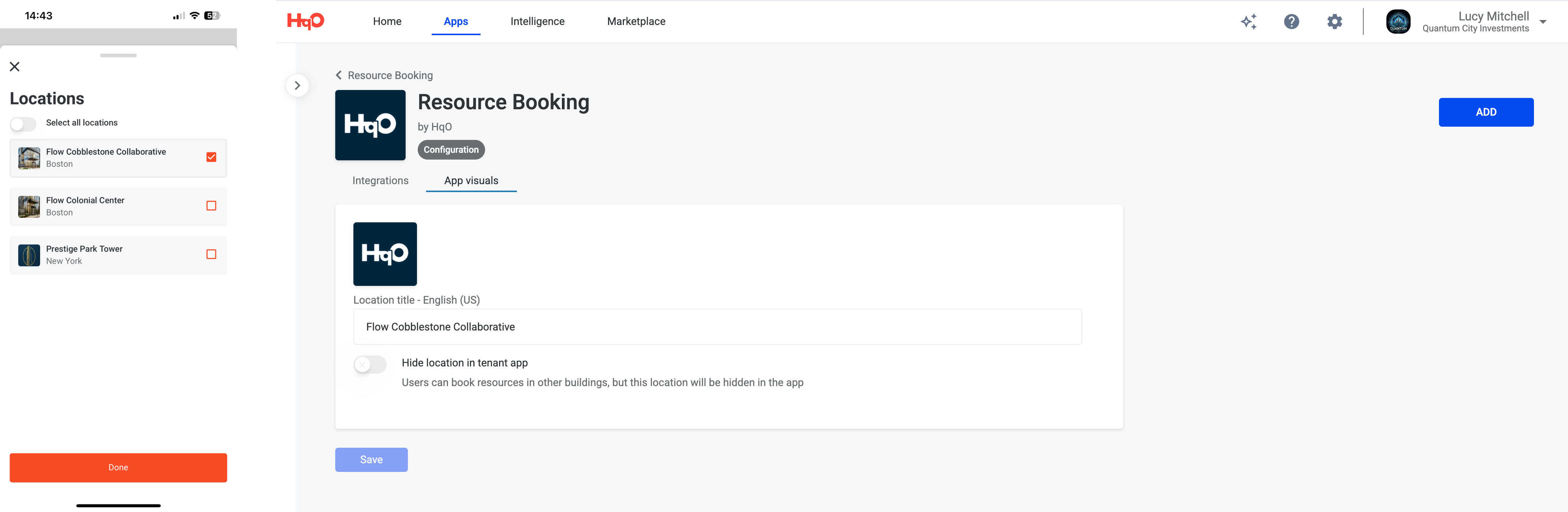Click the Resource Booking app logo
Screen dimensions: 1568x512
pos(370,125)
